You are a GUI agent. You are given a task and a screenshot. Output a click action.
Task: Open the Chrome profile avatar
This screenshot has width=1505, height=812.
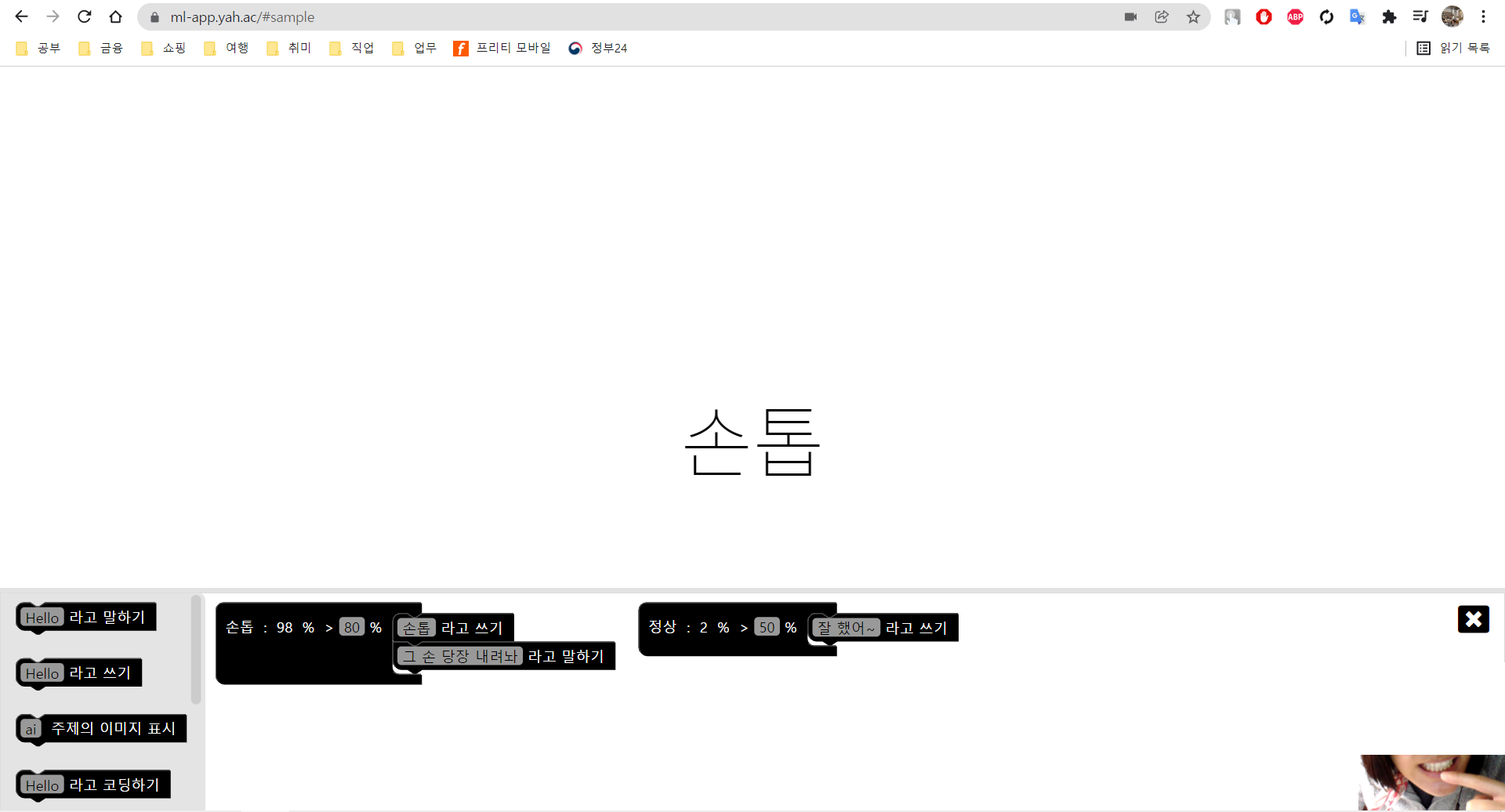pos(1452,16)
